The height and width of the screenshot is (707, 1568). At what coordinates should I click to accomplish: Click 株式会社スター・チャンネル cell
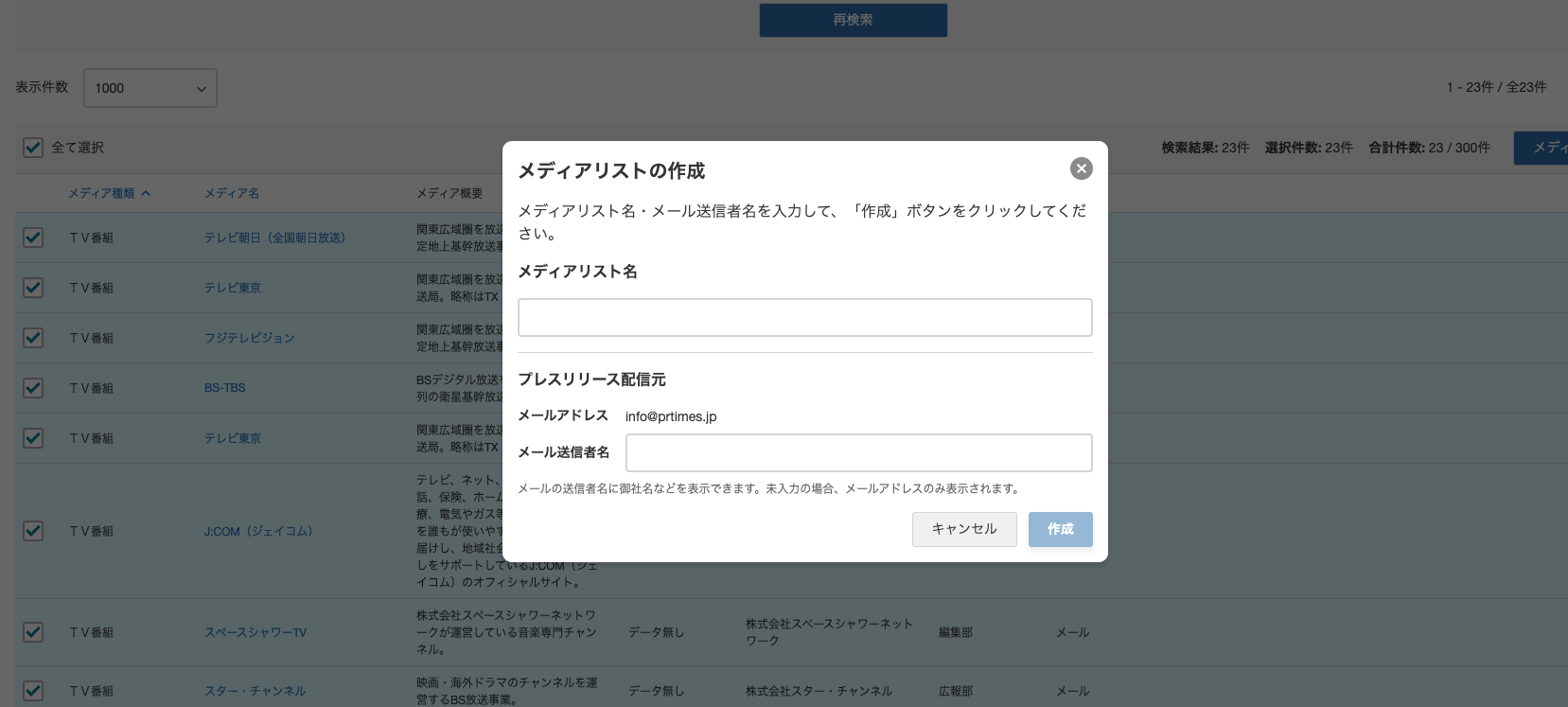pos(819,691)
